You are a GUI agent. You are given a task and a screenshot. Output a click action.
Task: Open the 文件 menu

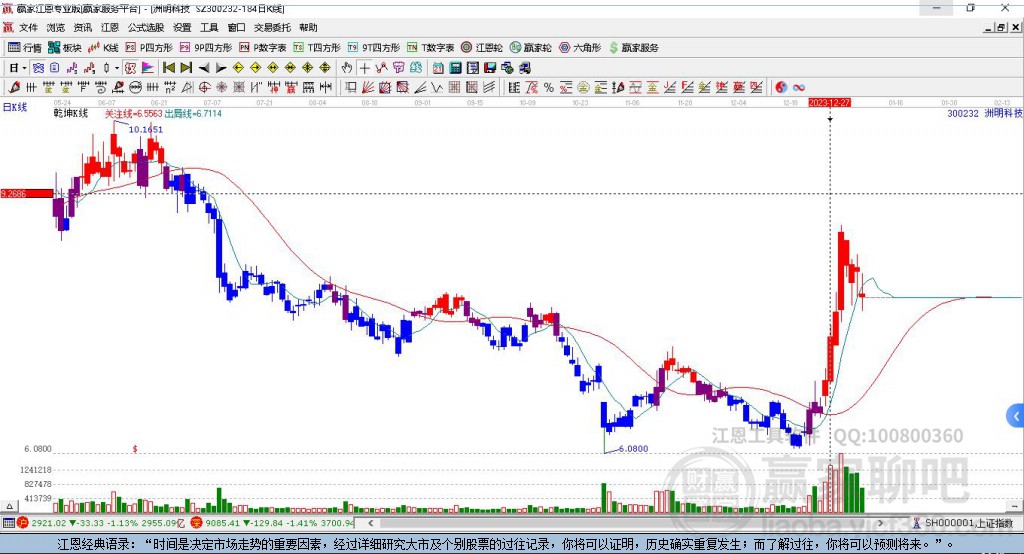(28, 27)
